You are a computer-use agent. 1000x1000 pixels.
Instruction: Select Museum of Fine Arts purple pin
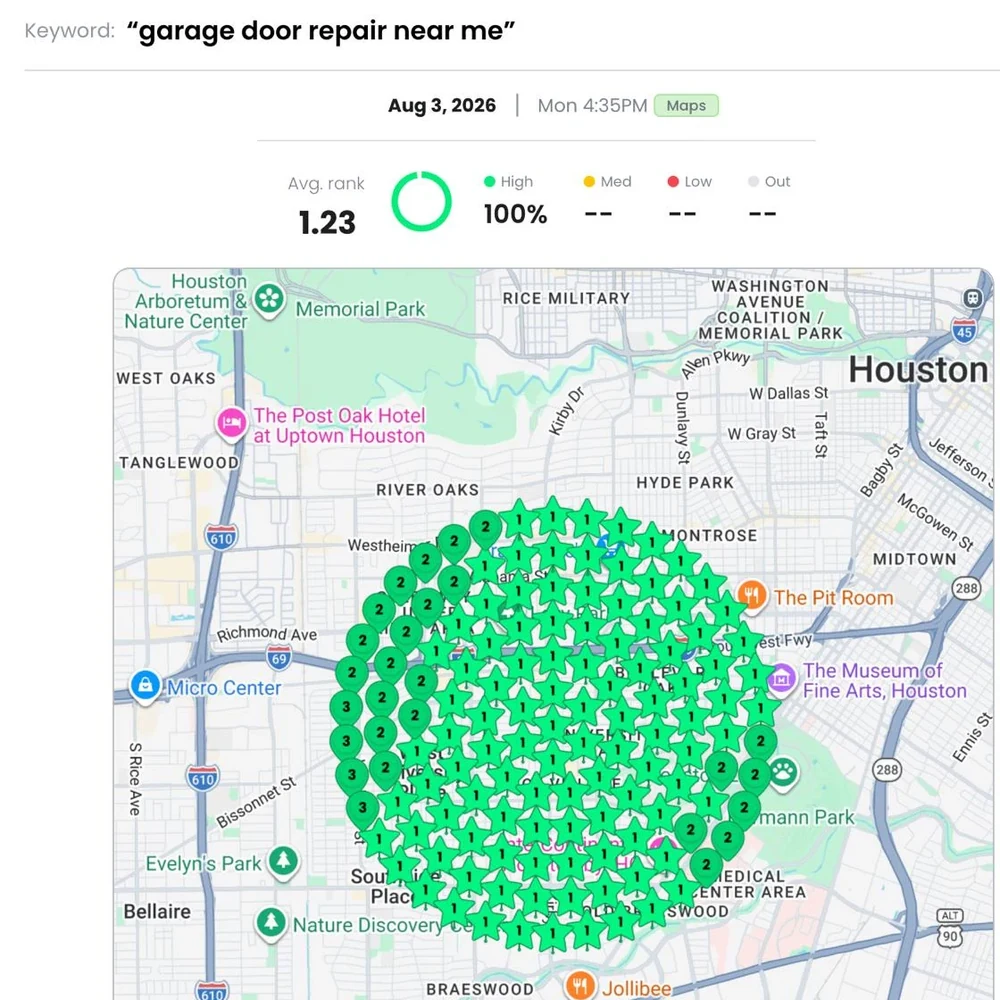click(x=781, y=680)
